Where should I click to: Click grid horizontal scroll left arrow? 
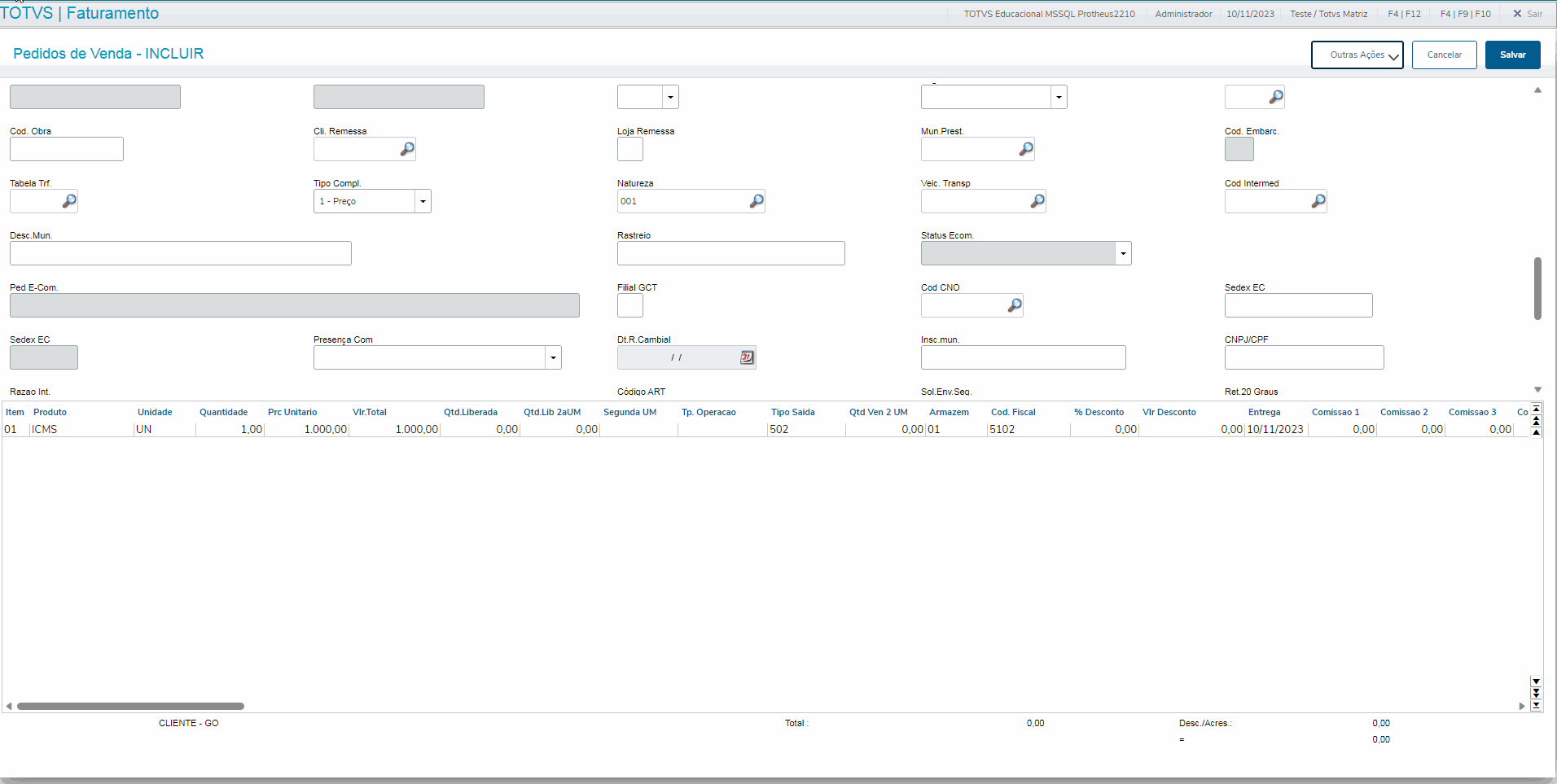[x=9, y=706]
